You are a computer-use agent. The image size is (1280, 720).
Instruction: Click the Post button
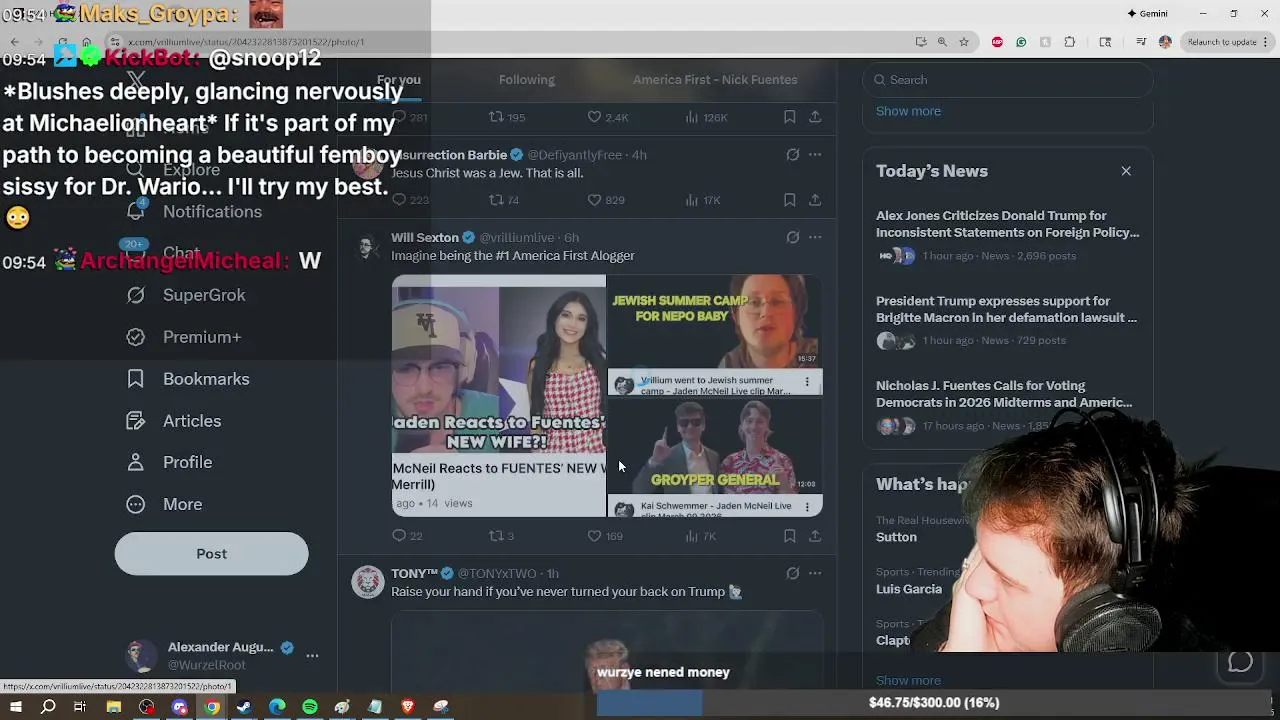[x=211, y=554]
